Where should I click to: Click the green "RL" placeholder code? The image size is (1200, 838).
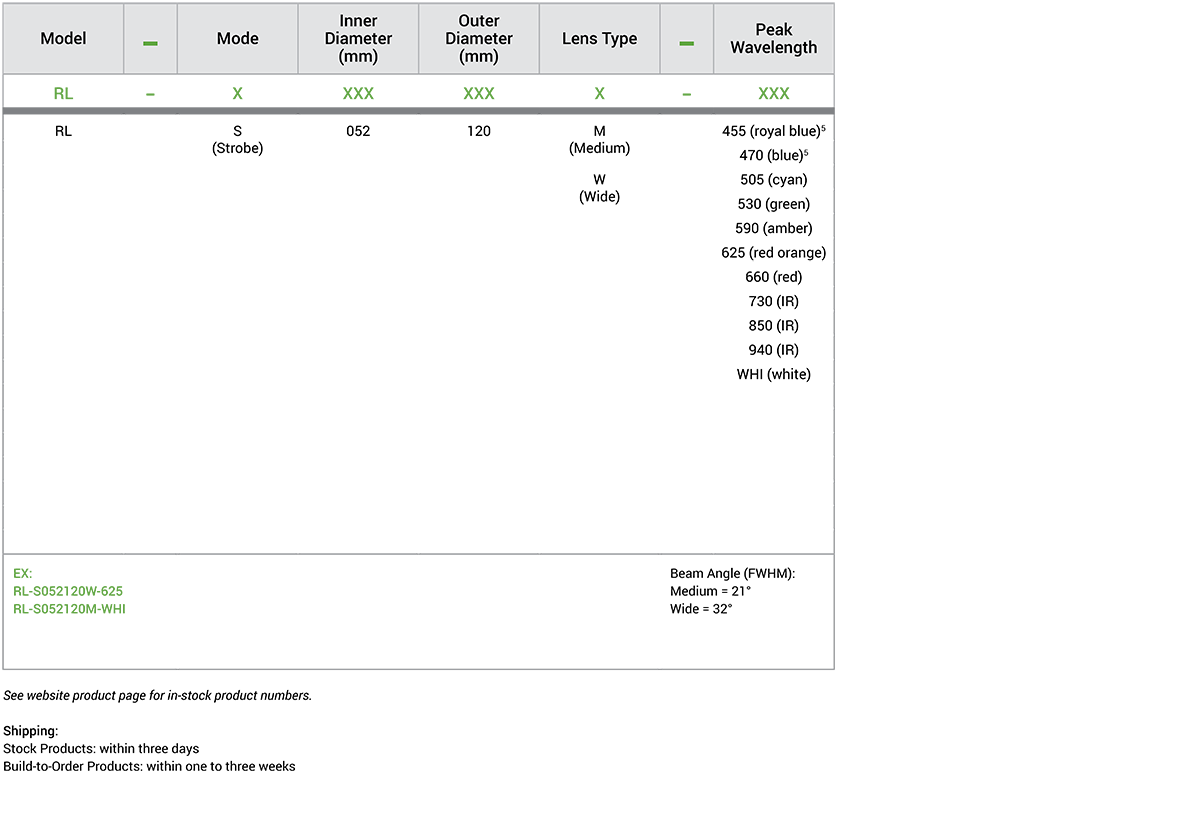coord(63,93)
